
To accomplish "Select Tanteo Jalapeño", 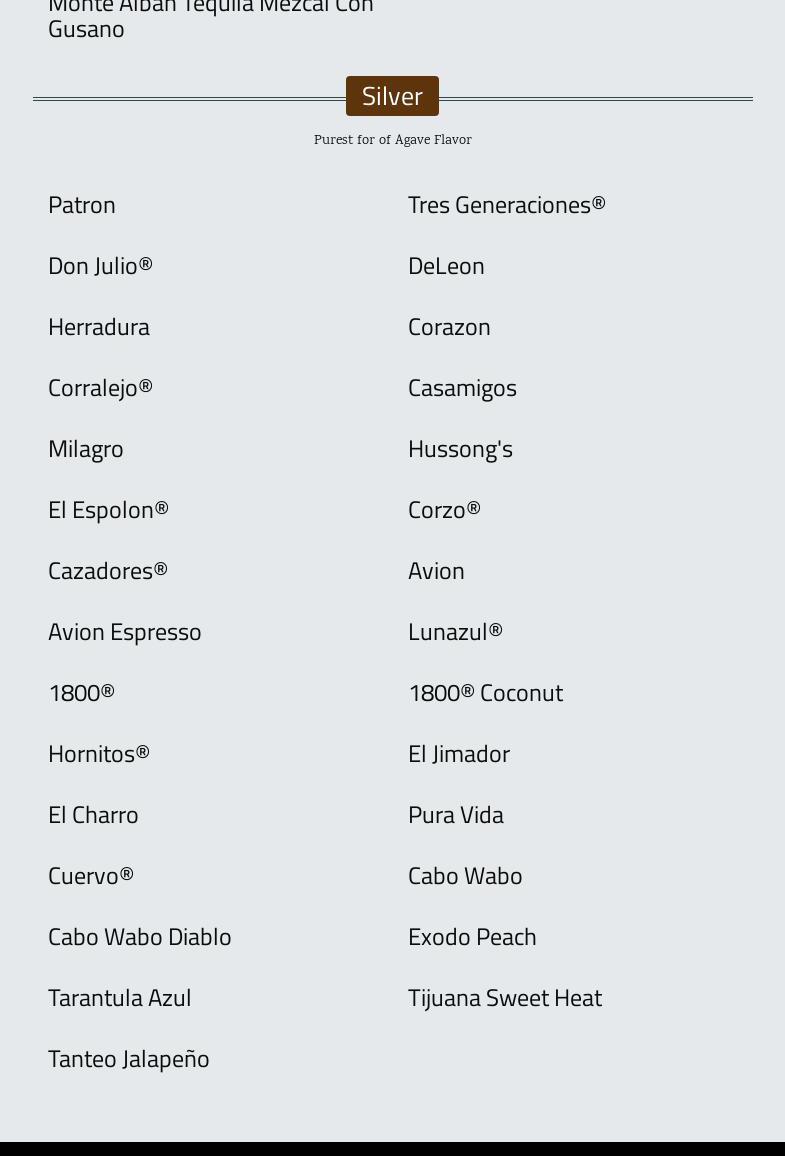I will (x=129, y=1059).
